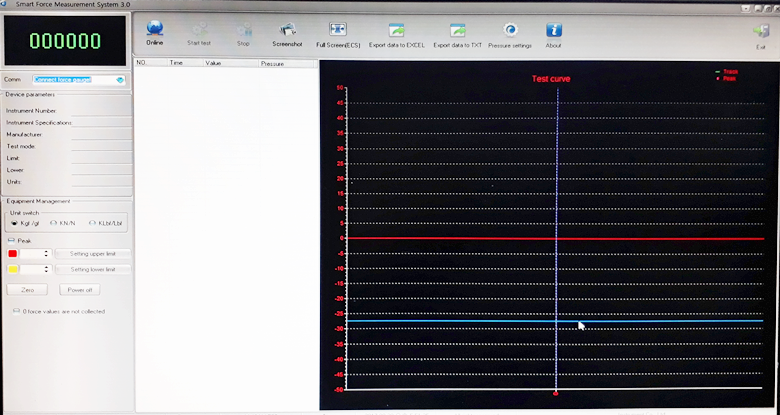The width and height of the screenshot is (780, 415).
Task: Click the Track legend entry
Action: tap(727, 72)
